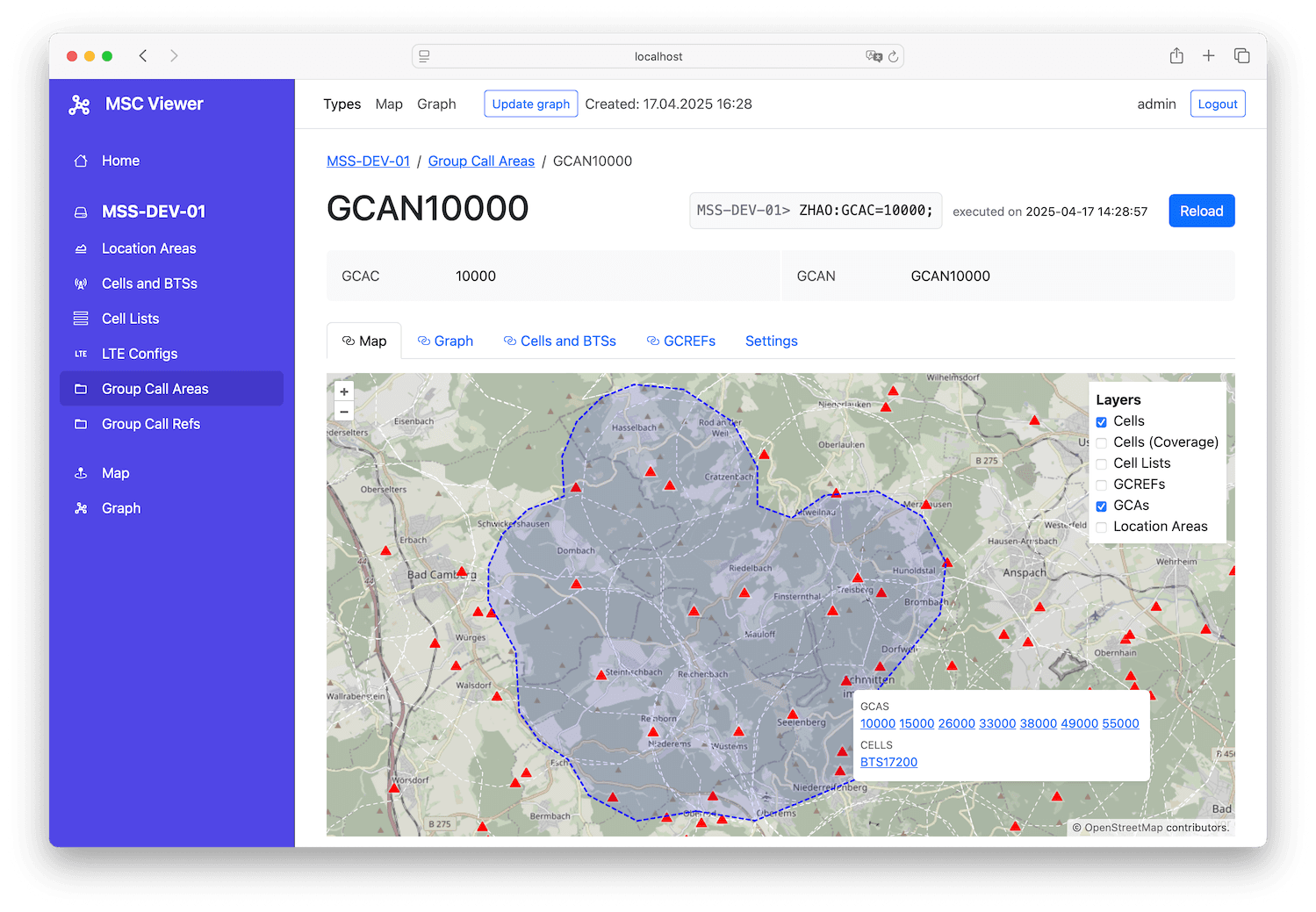The width and height of the screenshot is (1316, 912).
Task: Open the GCREFs tab
Action: point(681,341)
